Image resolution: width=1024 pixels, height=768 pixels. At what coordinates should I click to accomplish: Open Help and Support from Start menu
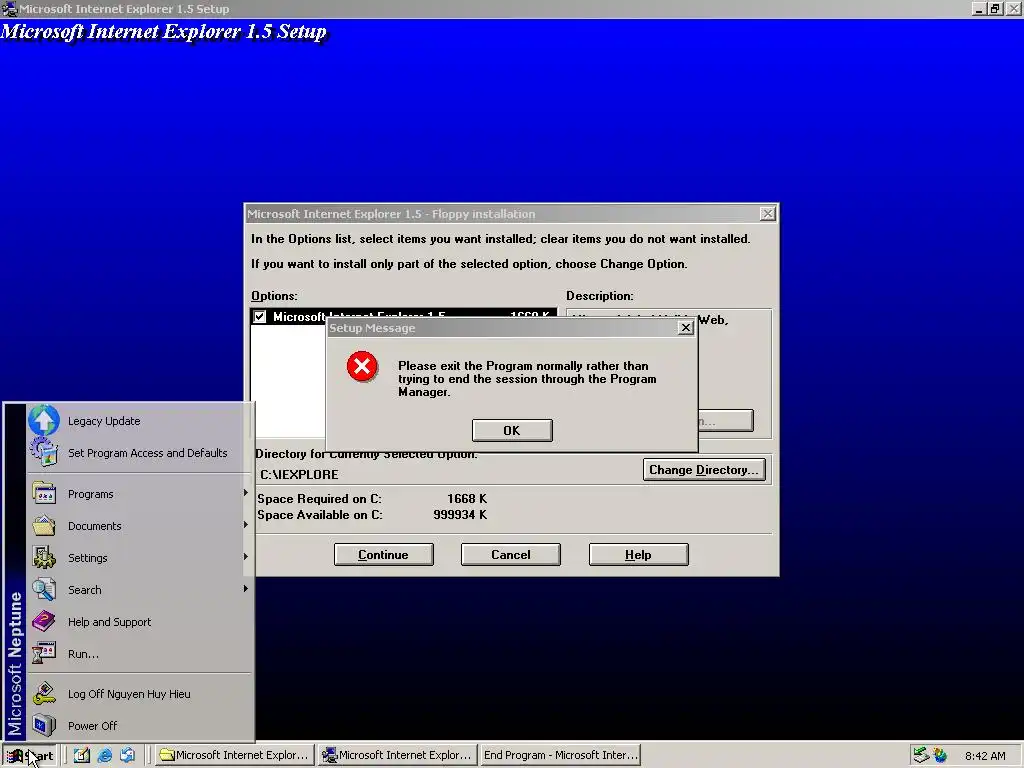pyautogui.click(x=138, y=622)
